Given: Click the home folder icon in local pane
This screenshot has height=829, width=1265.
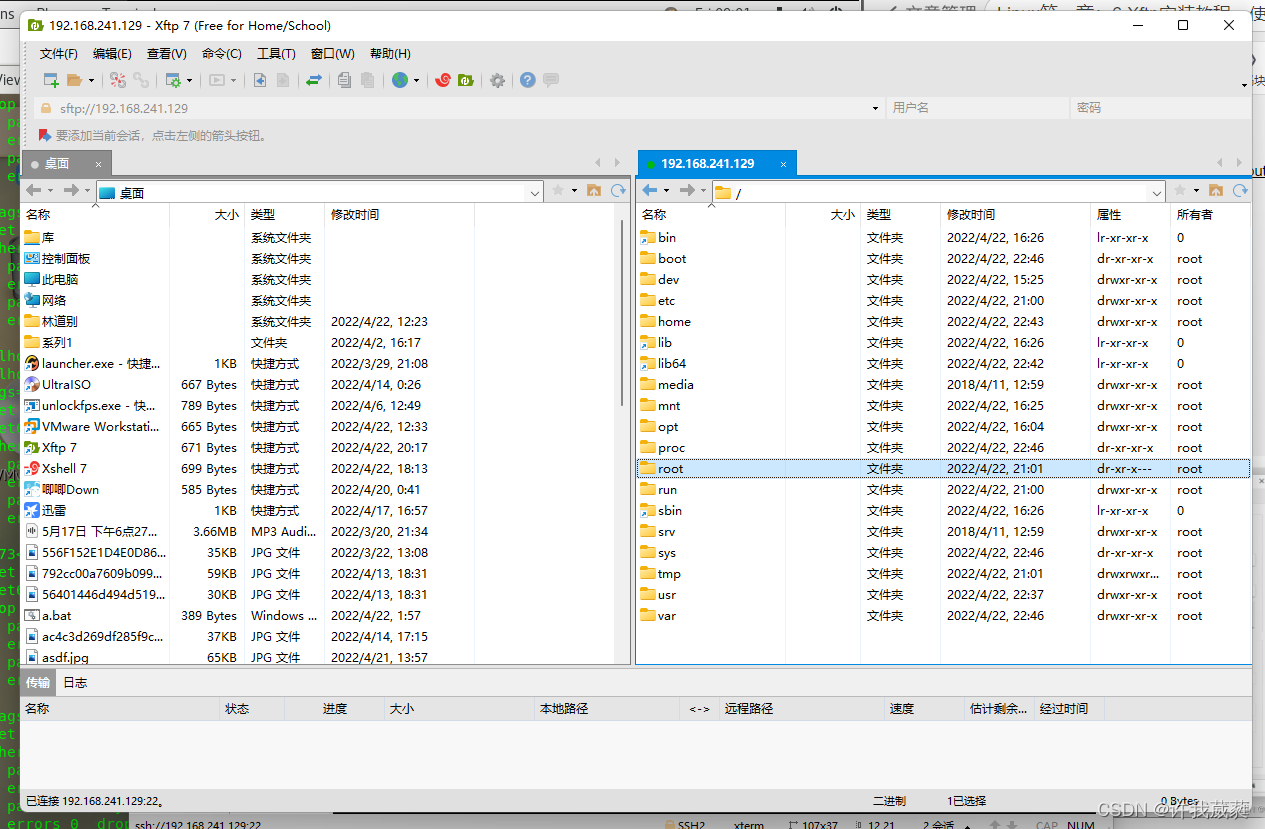Looking at the screenshot, I should [594, 190].
